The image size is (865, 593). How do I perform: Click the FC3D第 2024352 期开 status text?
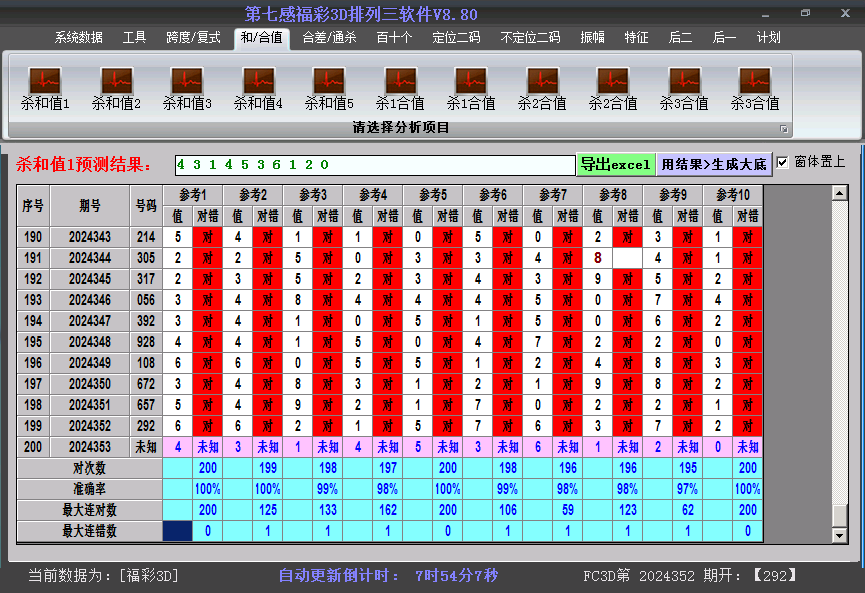point(690,576)
